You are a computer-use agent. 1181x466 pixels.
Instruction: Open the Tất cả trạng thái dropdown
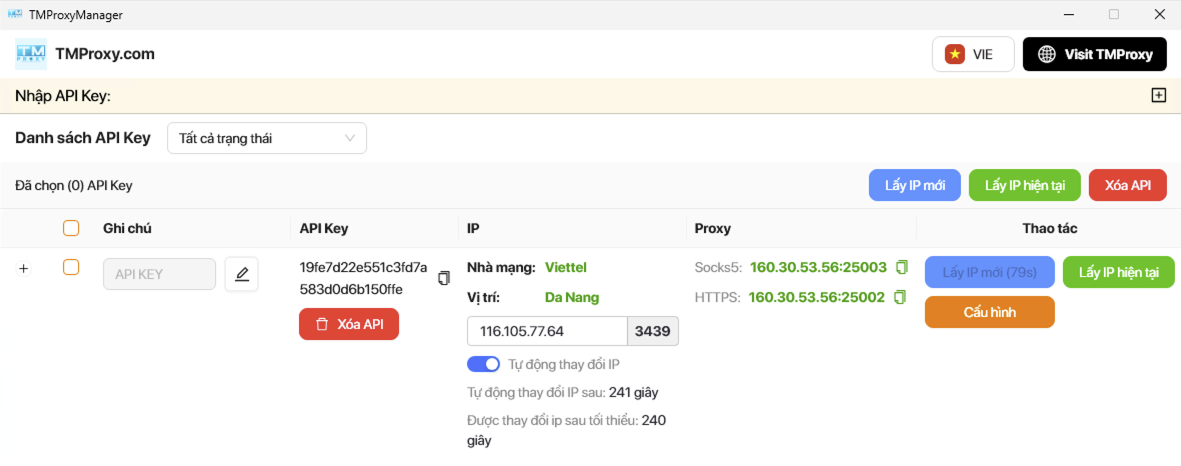tap(267, 138)
